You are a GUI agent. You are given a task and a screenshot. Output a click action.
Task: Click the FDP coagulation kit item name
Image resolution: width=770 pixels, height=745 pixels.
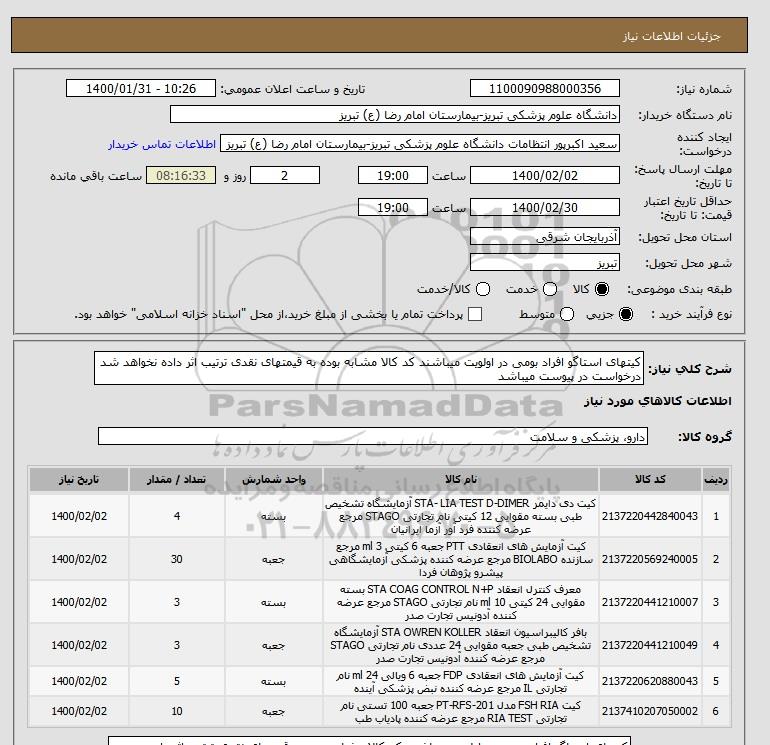461,681
